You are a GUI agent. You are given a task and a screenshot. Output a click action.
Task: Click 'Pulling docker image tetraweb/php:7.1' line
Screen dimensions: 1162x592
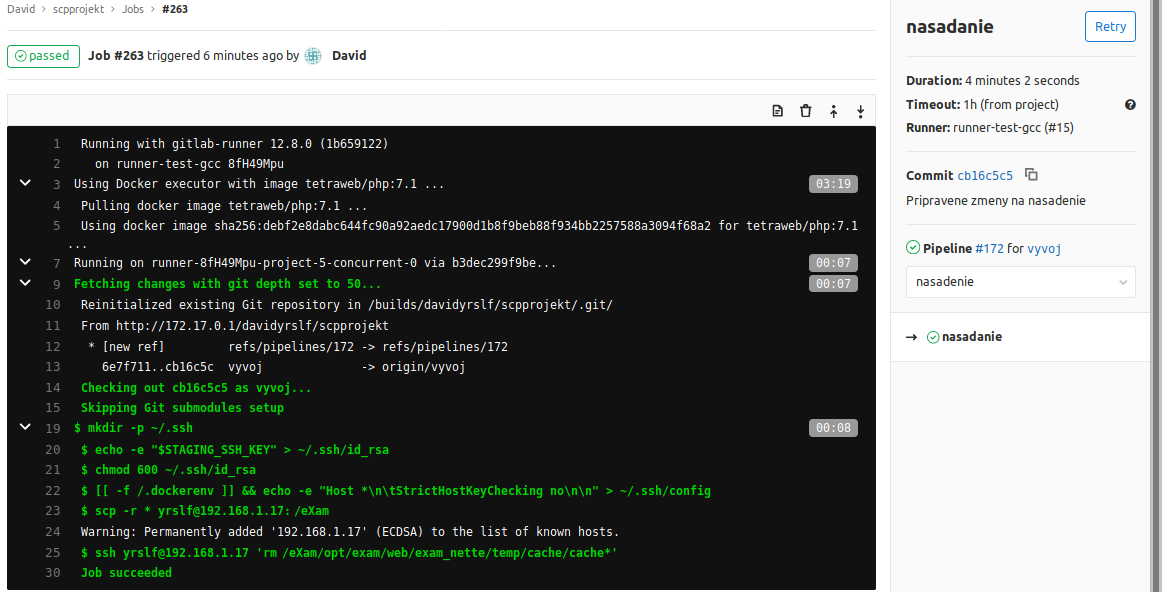[x=224, y=206]
